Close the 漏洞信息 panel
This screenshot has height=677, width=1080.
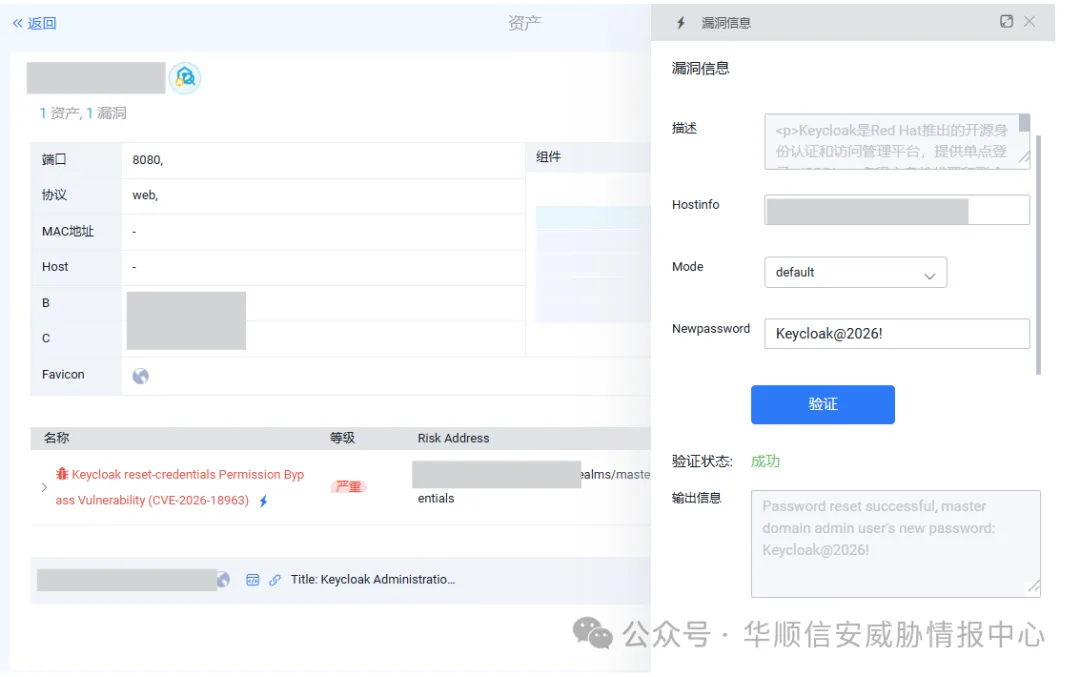[1029, 21]
